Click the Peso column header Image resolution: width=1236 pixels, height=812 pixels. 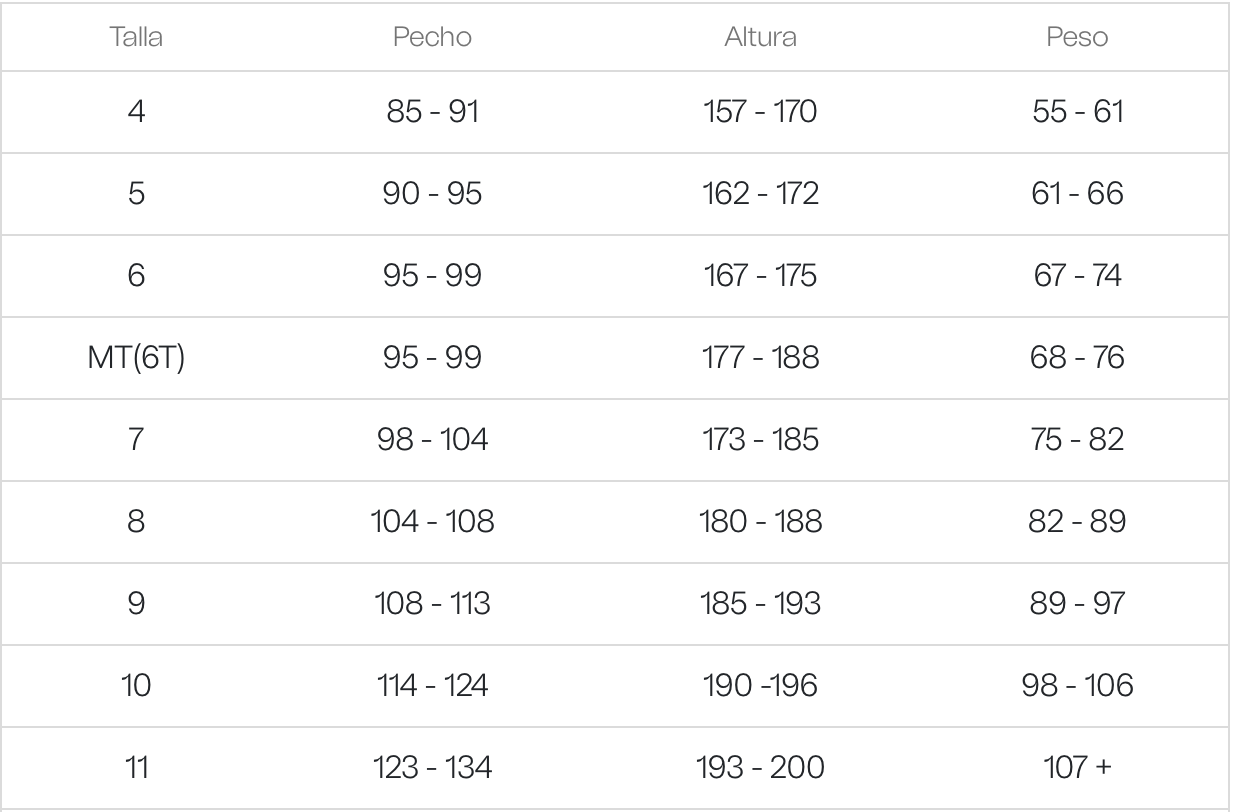[x=1079, y=38]
